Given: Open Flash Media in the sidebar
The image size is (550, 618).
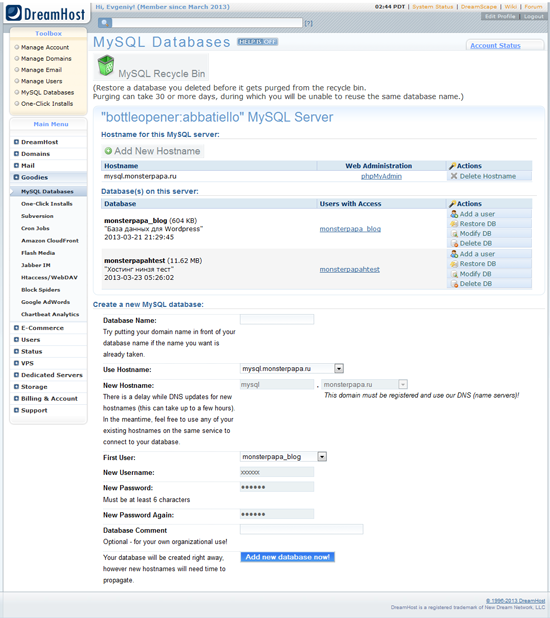Looking at the screenshot, I should [38, 253].
